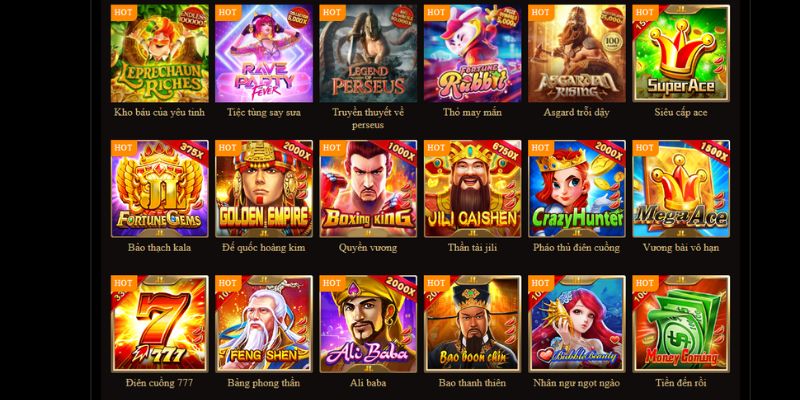Open the Mega Ace game tile
This screenshot has width=800, height=400.
681,189
